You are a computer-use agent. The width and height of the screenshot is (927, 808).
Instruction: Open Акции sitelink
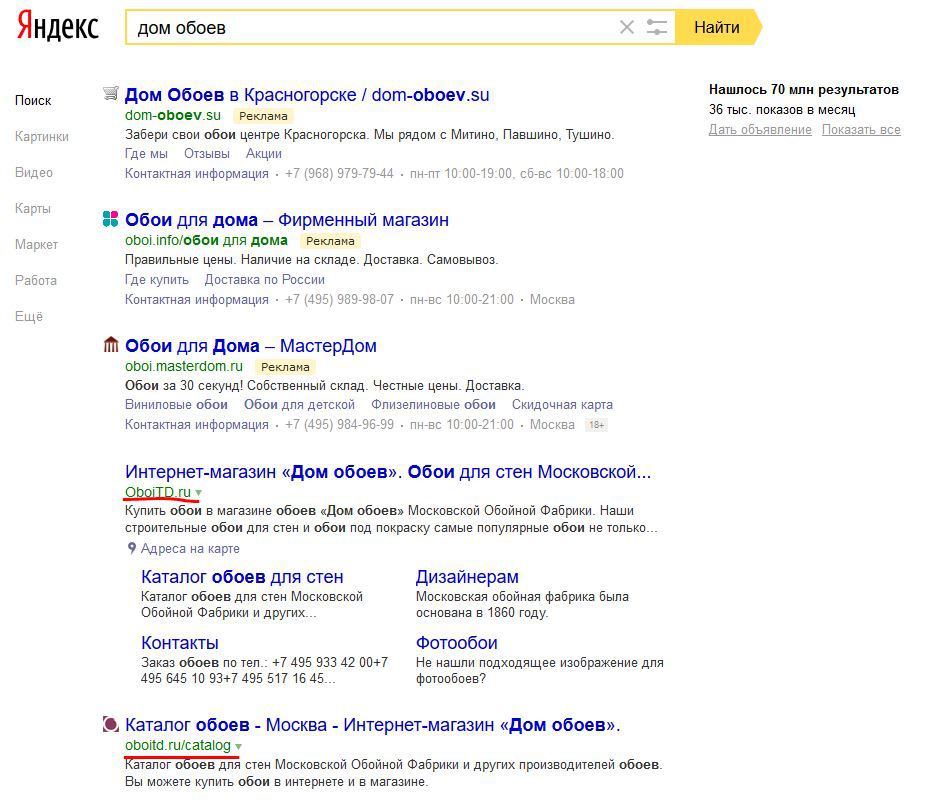264,154
